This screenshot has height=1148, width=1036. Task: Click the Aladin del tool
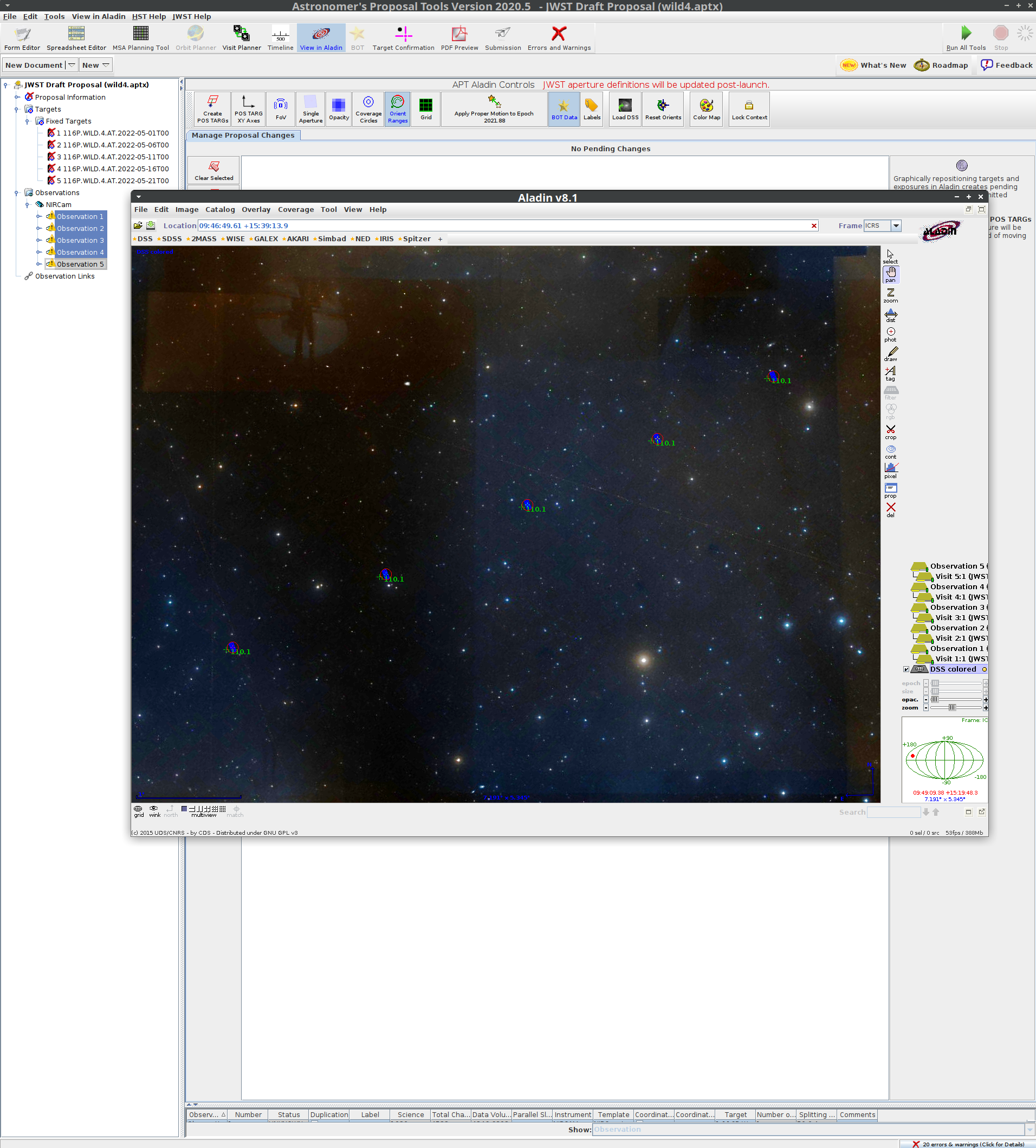(x=890, y=509)
